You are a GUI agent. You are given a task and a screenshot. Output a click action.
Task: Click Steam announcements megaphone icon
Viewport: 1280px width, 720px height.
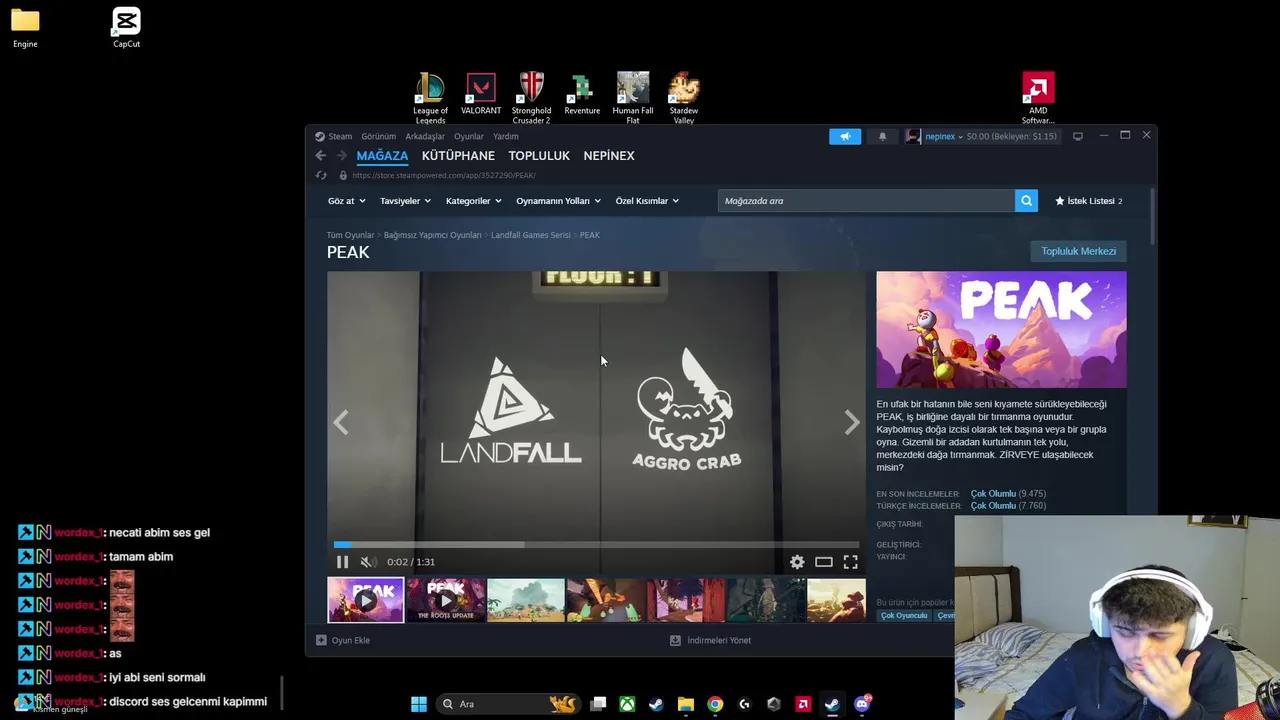pyautogui.click(x=845, y=136)
